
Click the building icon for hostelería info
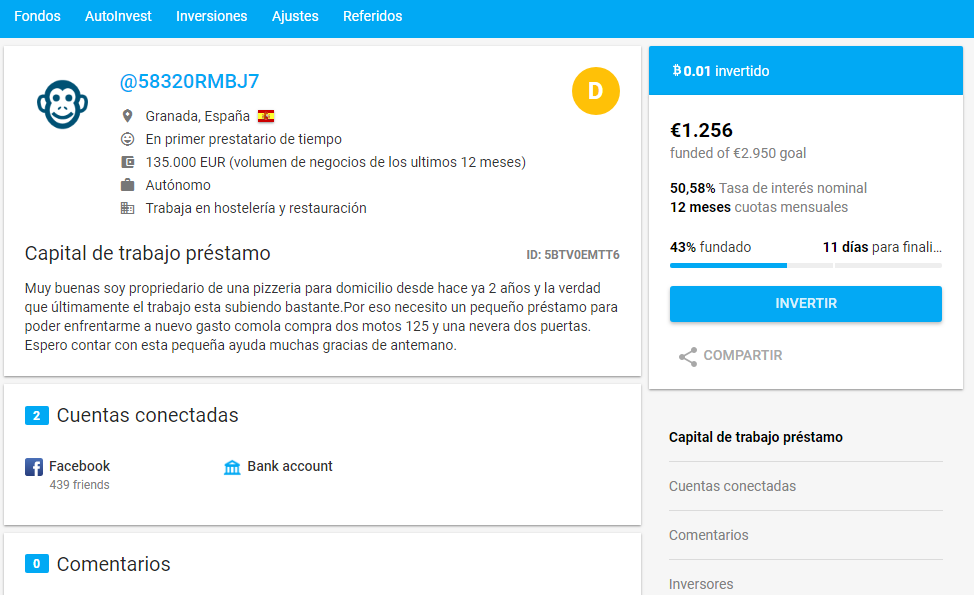(x=126, y=208)
